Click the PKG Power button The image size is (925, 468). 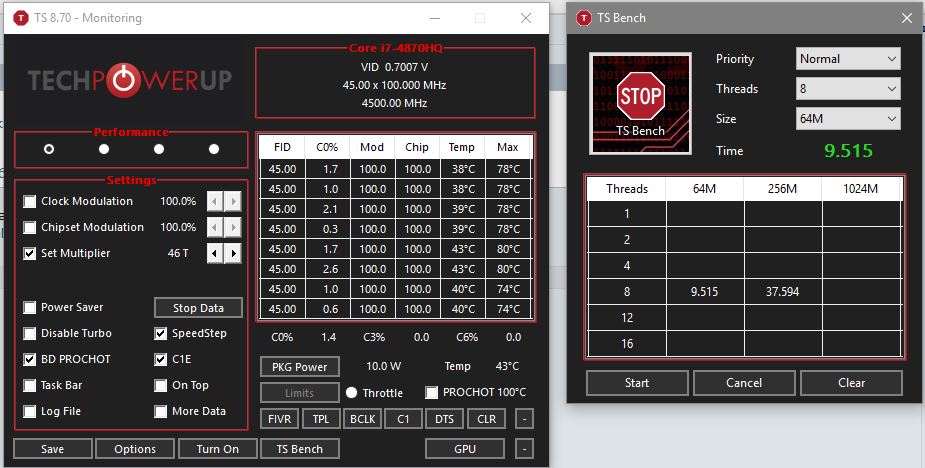pos(300,366)
